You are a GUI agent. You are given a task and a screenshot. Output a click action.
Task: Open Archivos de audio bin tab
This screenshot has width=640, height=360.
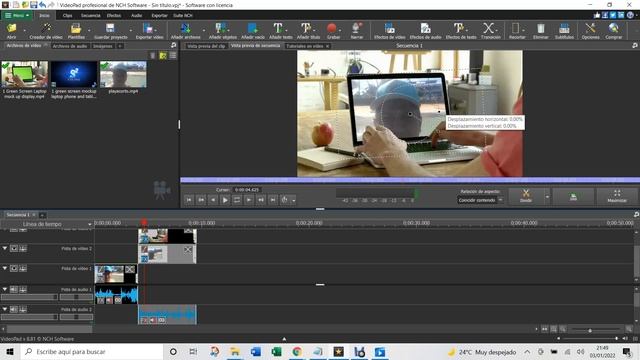pyautogui.click(x=70, y=46)
